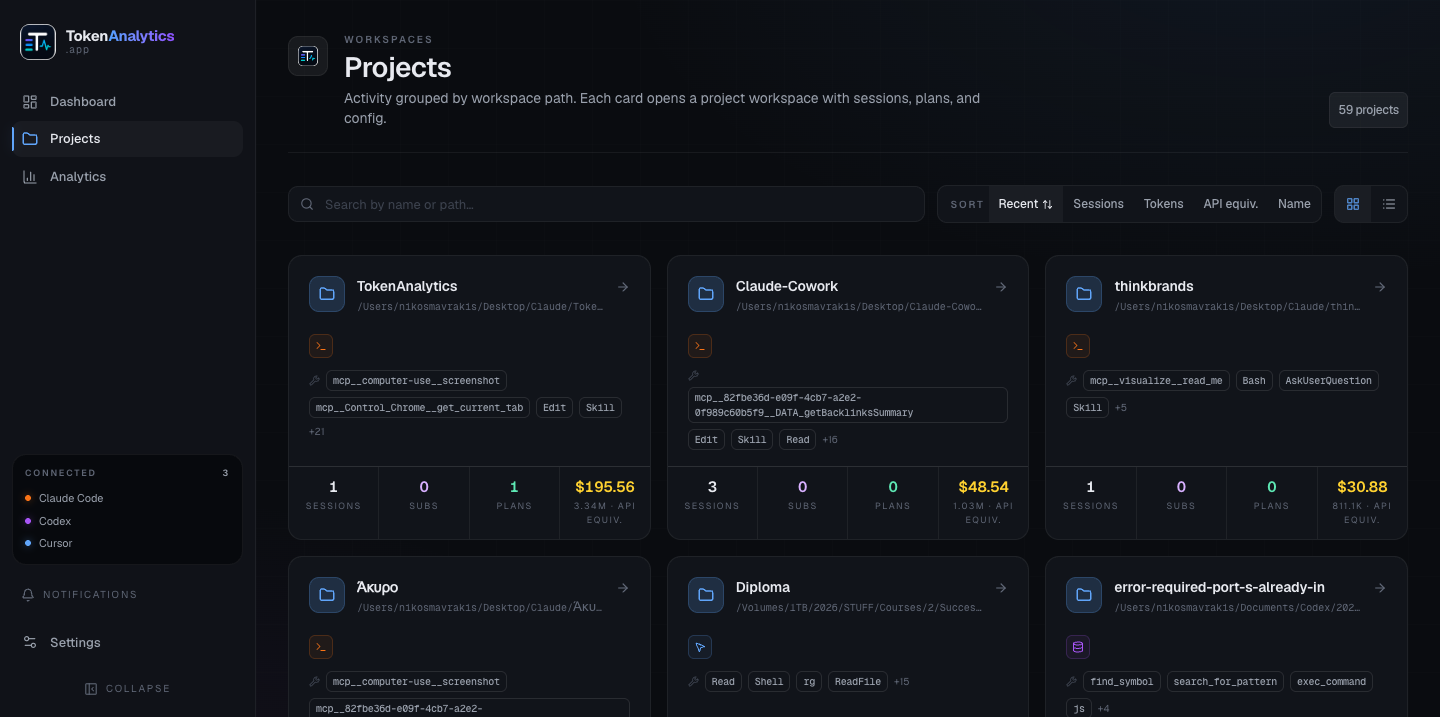
Task: Switch to grid view
Action: coord(1353,204)
